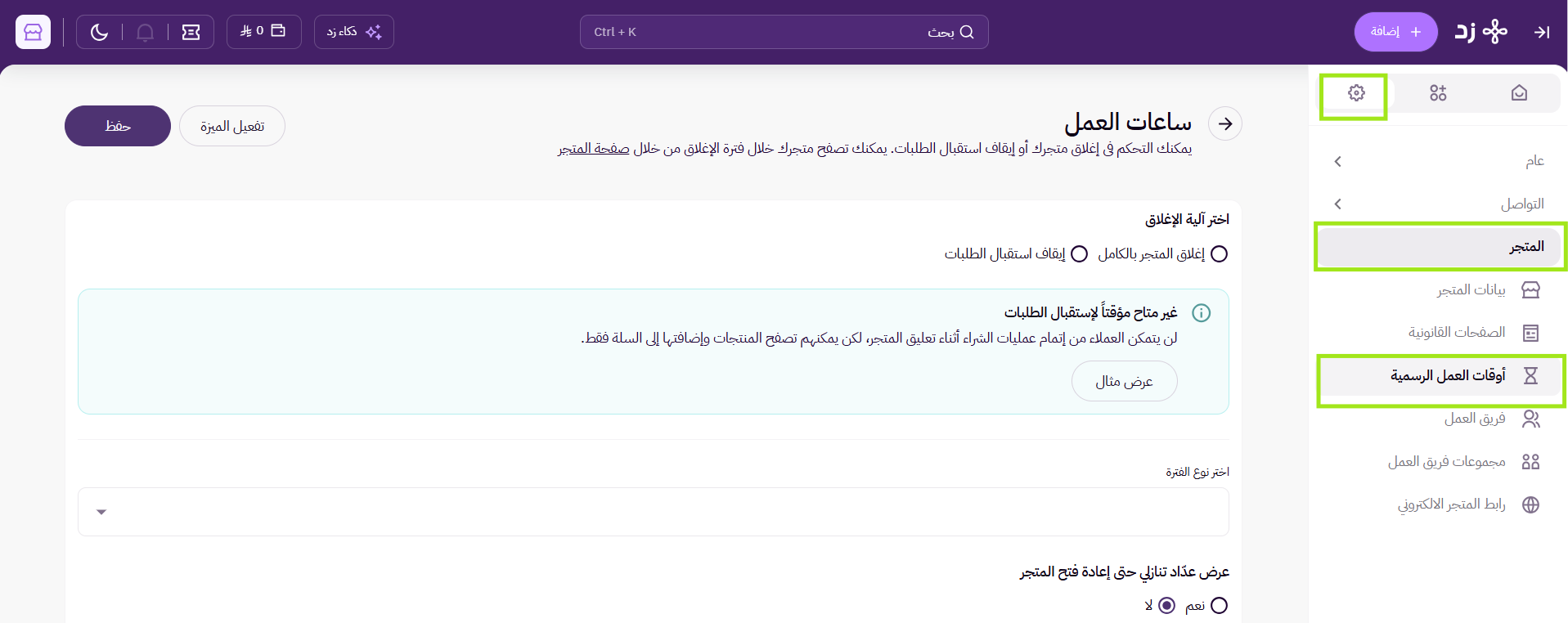Toggle dark mode moon icon

[99, 32]
